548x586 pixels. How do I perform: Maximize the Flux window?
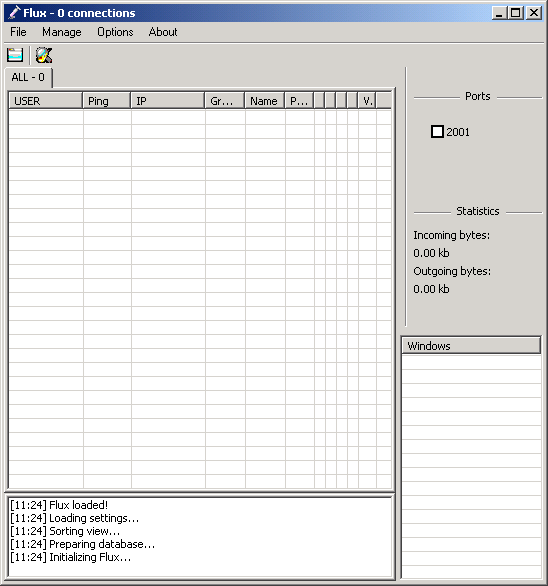tap(516, 13)
